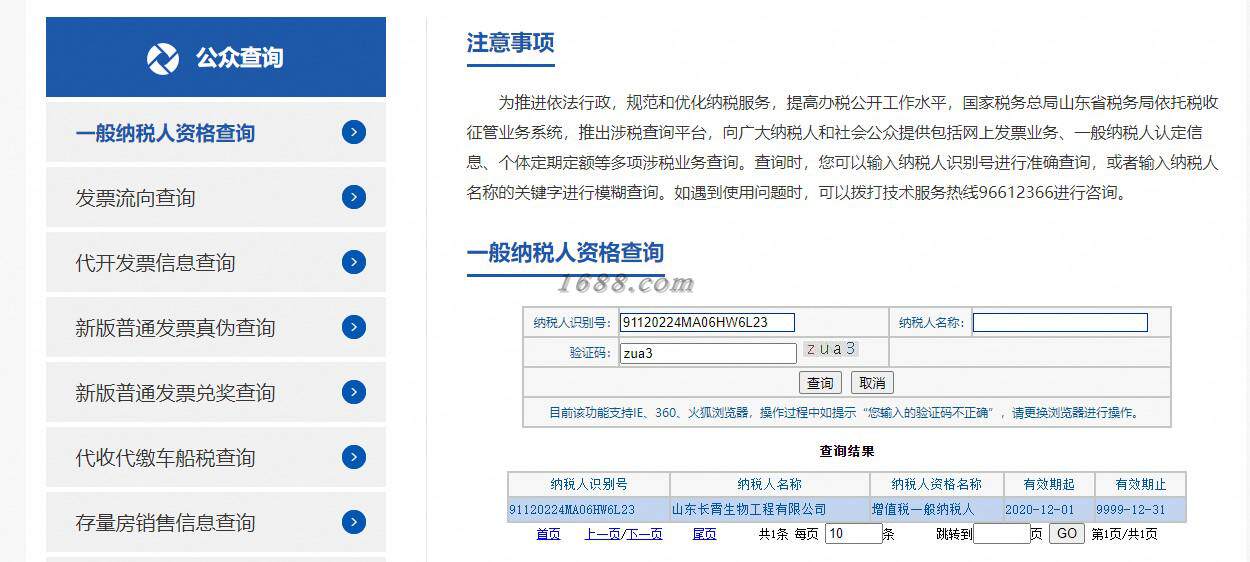Click arrow icon beside 新版普通发票真伪查询

[354, 327]
